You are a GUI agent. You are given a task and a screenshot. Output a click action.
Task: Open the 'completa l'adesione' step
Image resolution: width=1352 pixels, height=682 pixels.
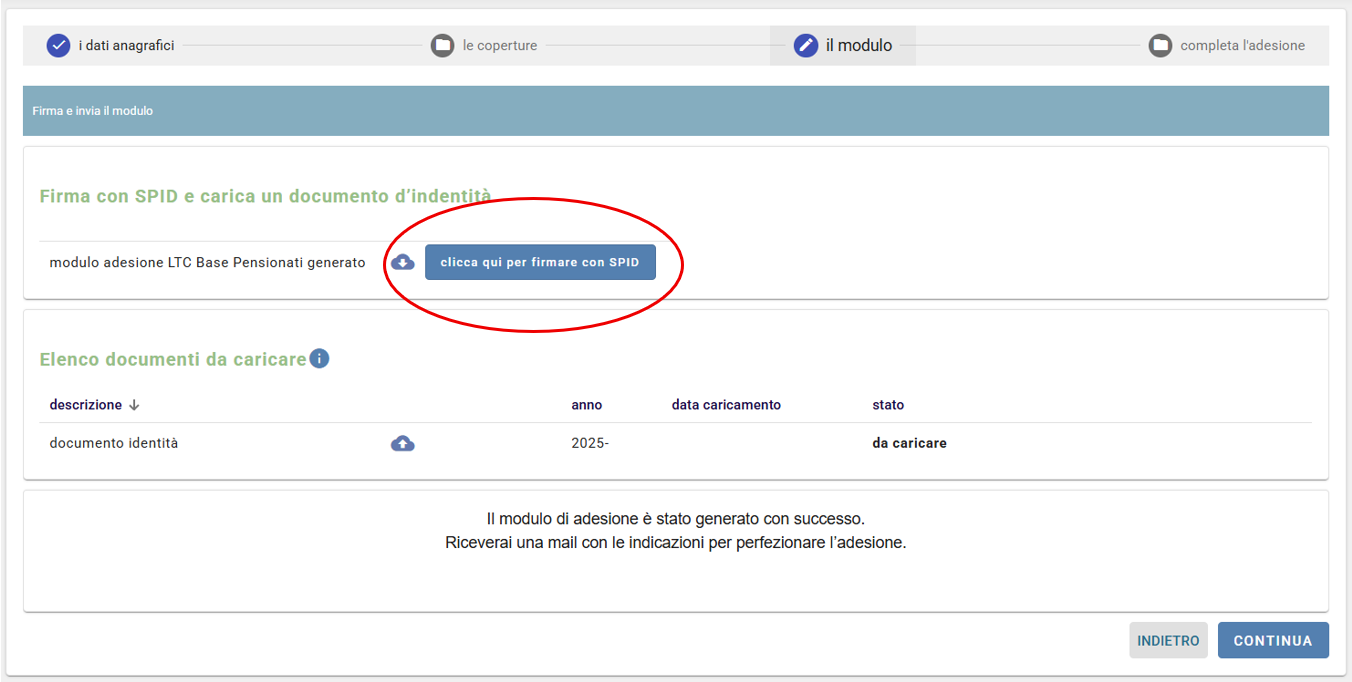1242,46
